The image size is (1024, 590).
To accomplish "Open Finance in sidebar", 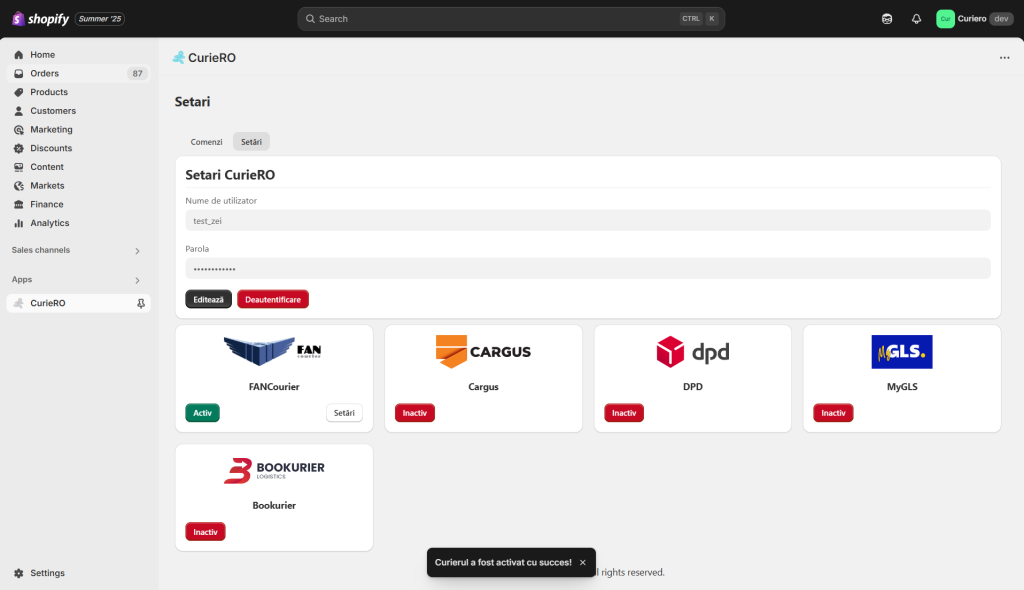I will [46, 205].
